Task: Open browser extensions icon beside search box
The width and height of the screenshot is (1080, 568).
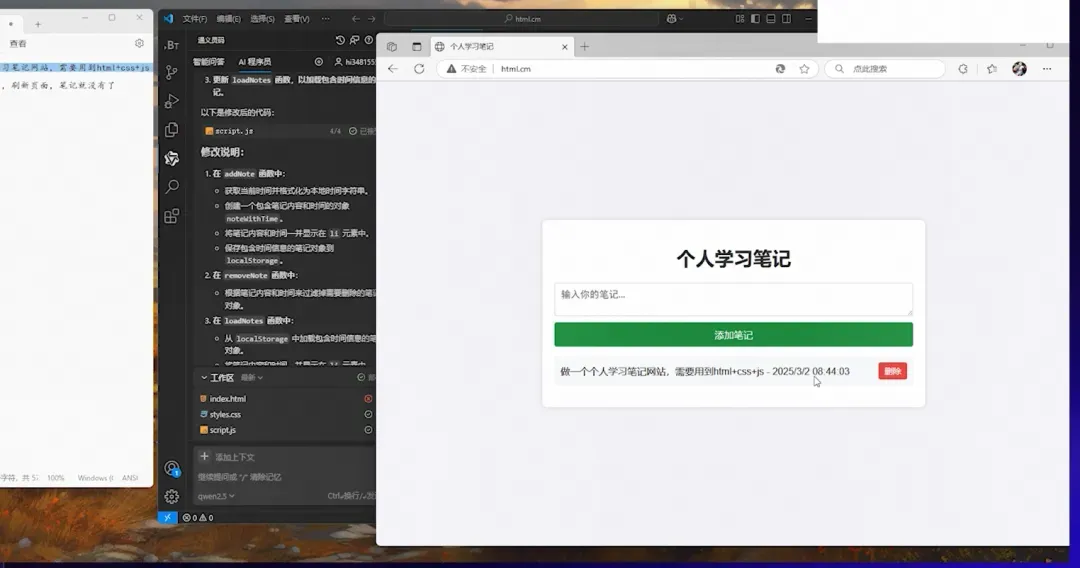Action: [x=963, y=69]
